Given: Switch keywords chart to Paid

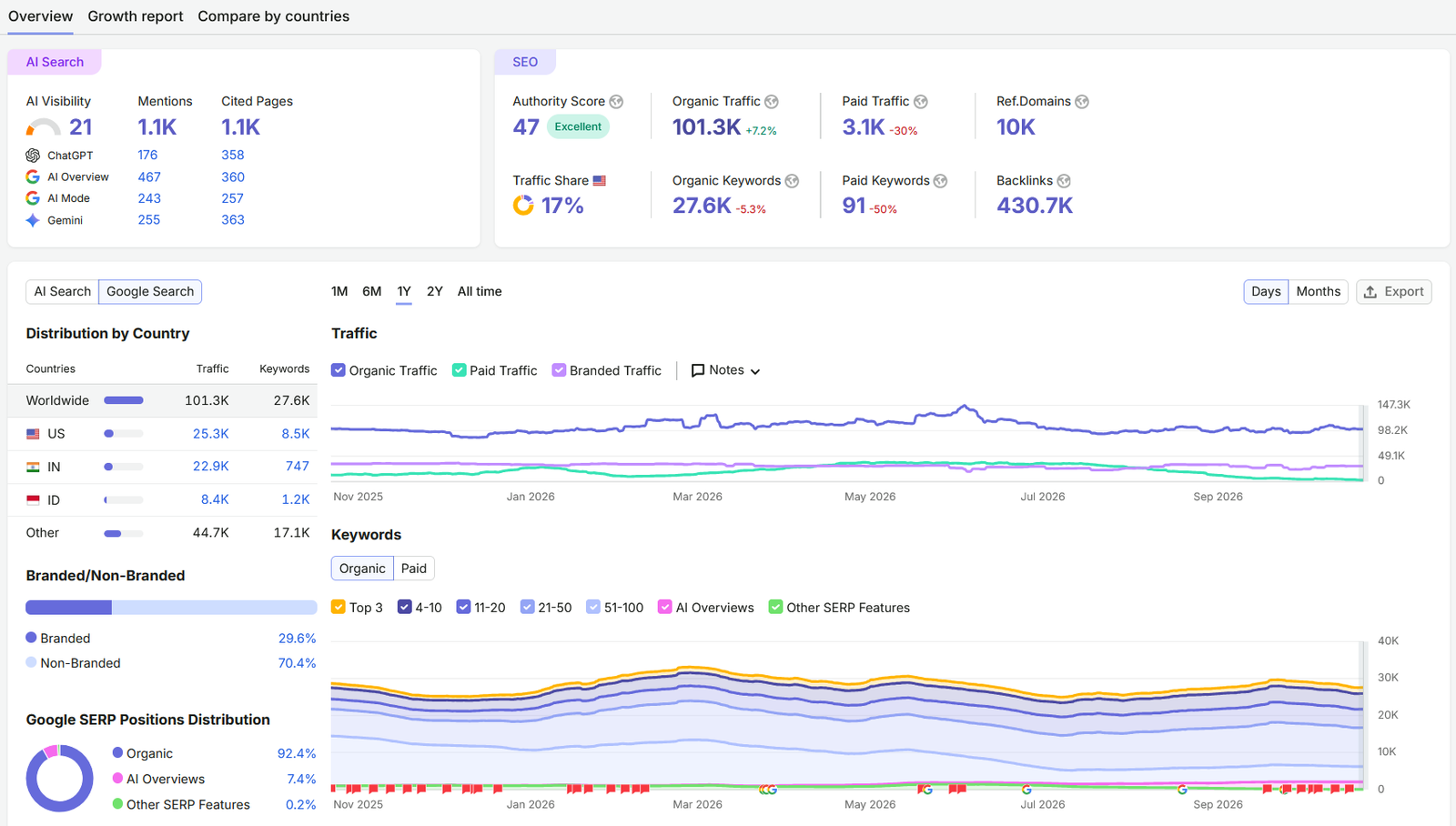Looking at the screenshot, I should 414,569.
